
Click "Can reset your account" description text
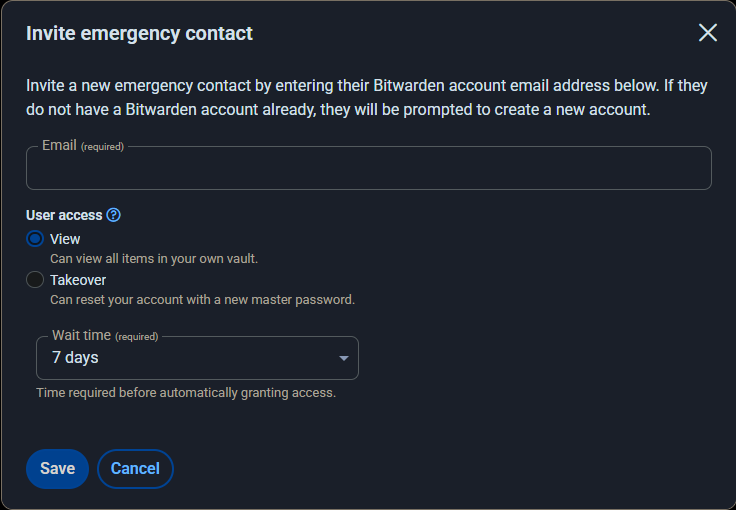click(x=202, y=299)
